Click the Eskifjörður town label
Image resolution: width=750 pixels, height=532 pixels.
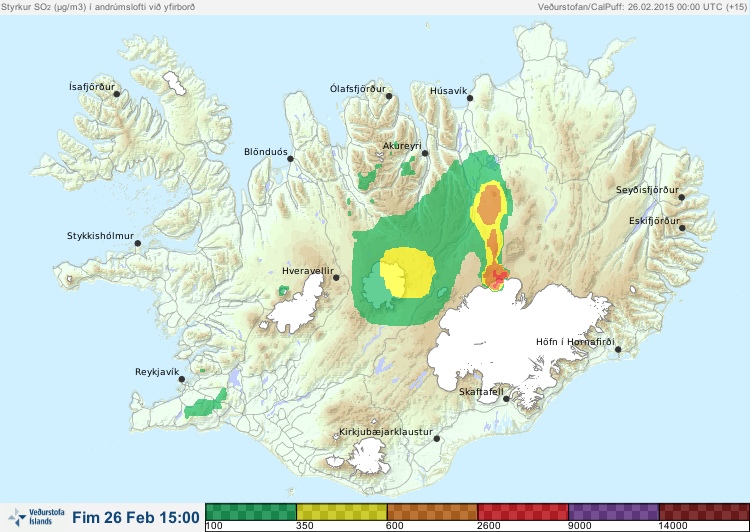pos(654,221)
